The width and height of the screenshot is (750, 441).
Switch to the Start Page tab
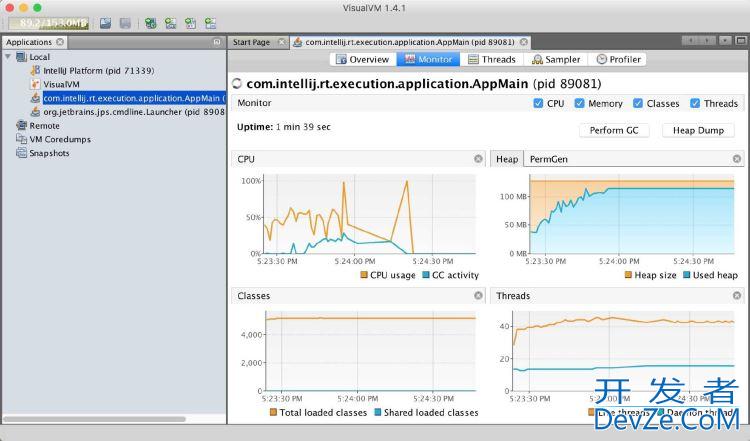252,42
